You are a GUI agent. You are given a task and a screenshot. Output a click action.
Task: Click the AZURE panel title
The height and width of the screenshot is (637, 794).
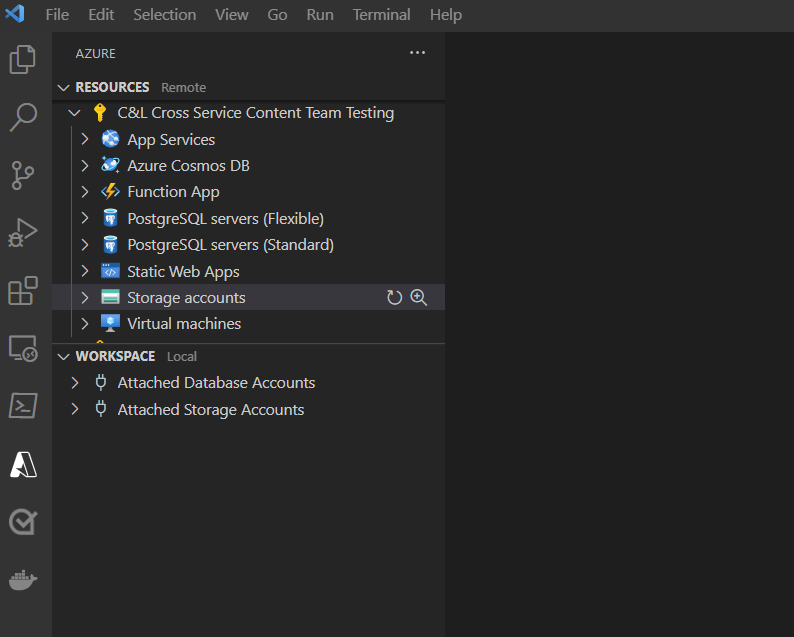pos(96,54)
